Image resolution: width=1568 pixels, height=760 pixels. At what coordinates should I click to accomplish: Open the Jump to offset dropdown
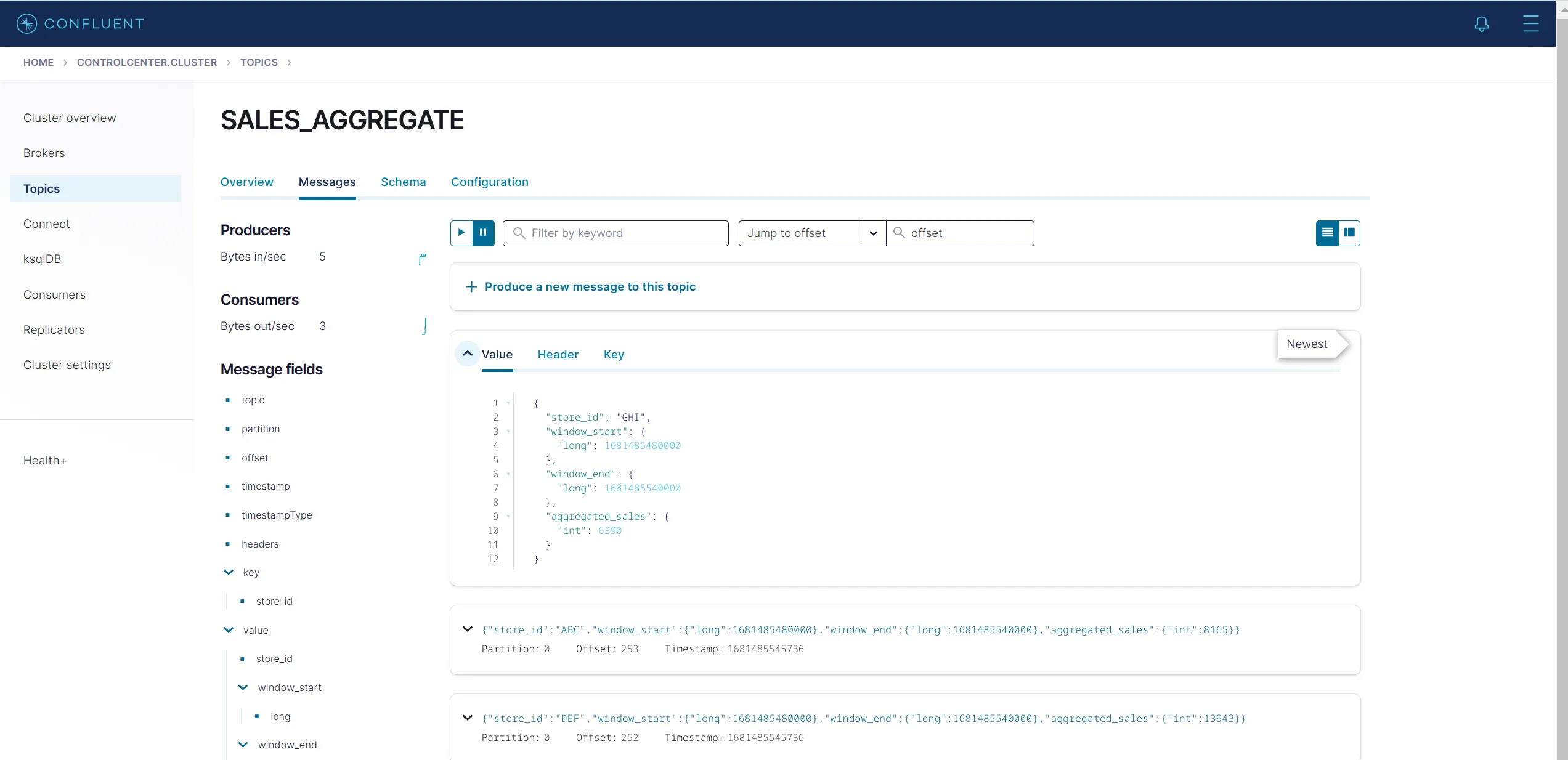(873, 233)
